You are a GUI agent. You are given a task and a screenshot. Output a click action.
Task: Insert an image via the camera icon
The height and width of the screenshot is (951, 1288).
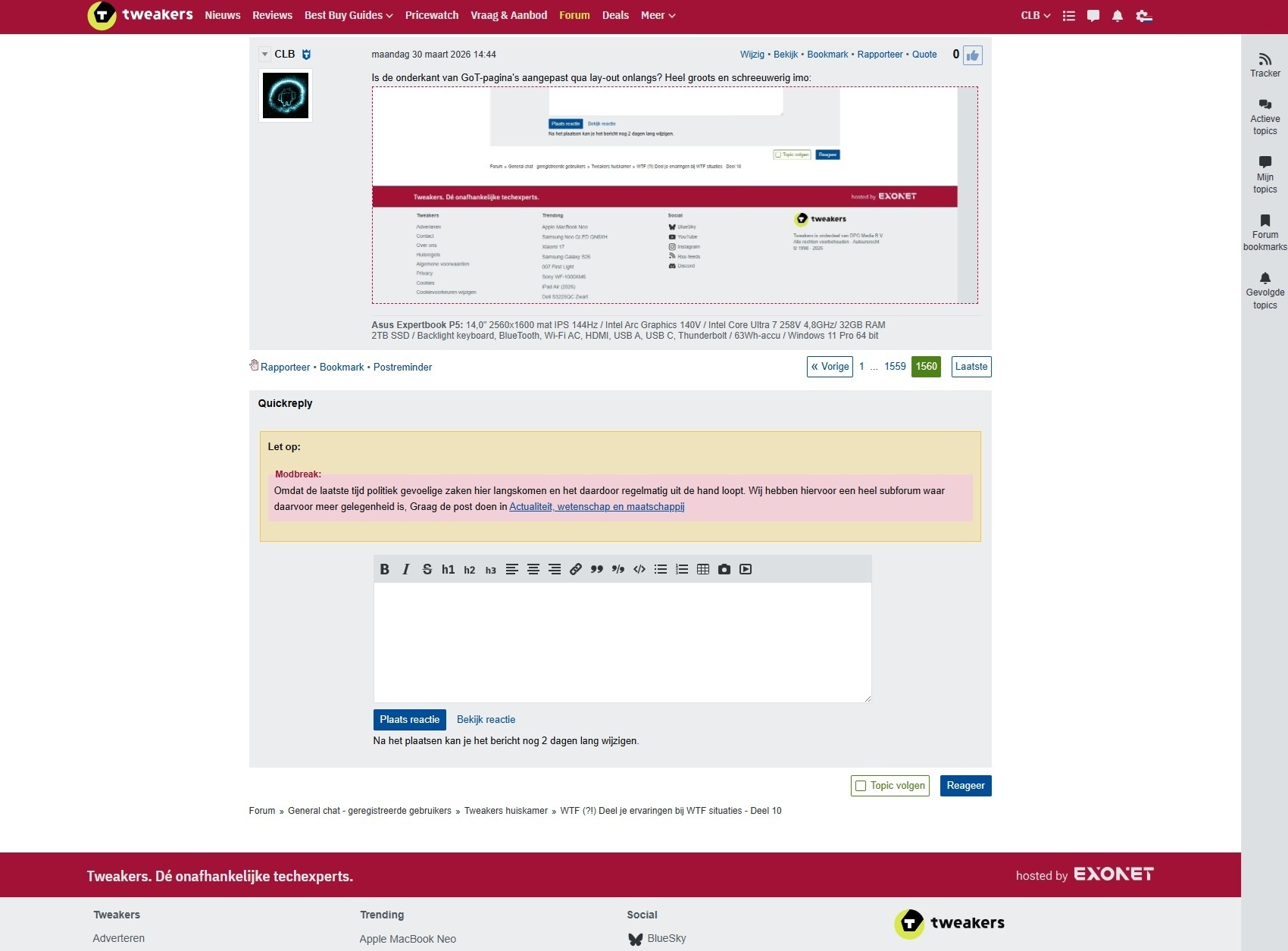(724, 568)
